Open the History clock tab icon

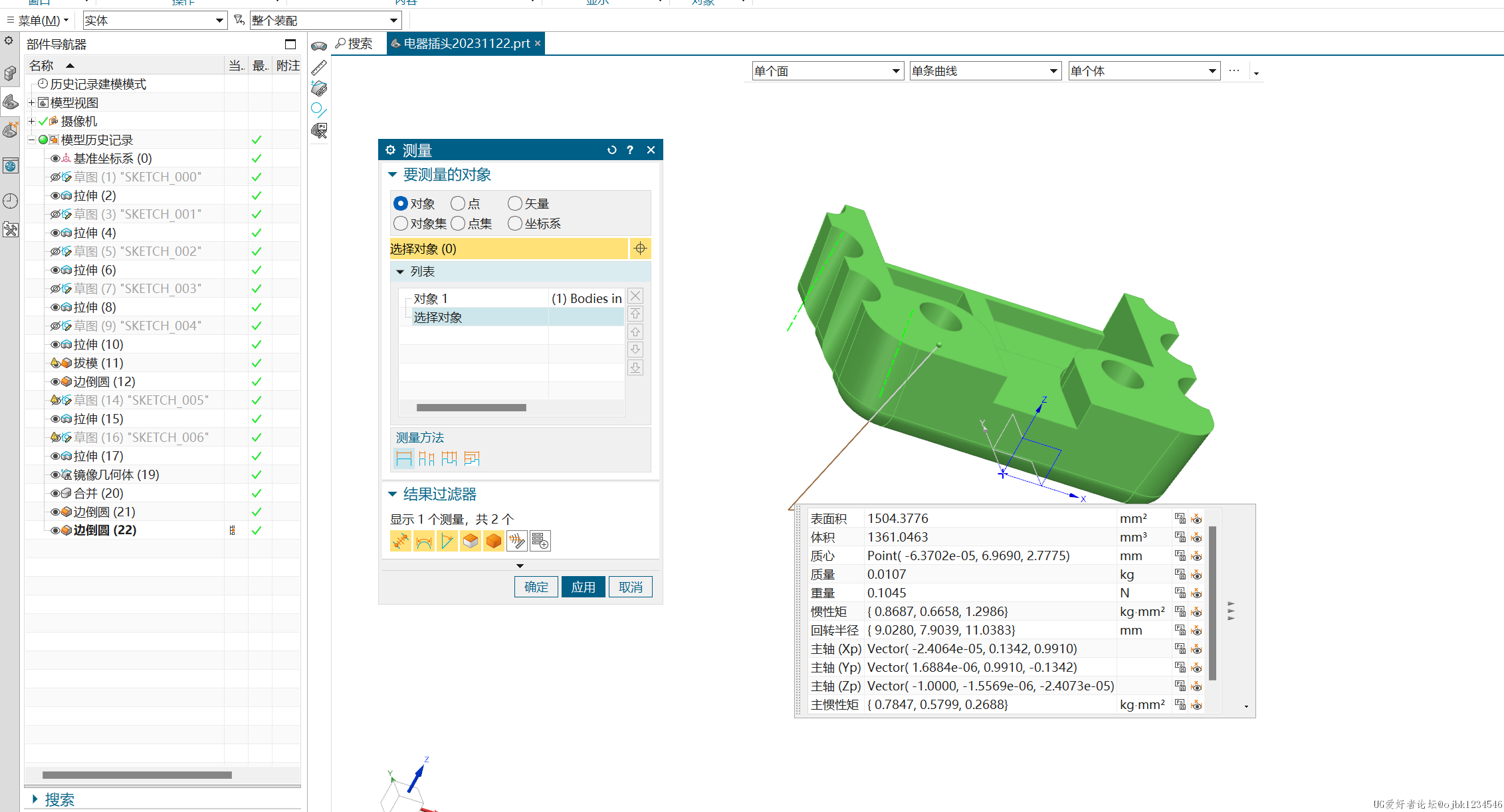[10, 201]
